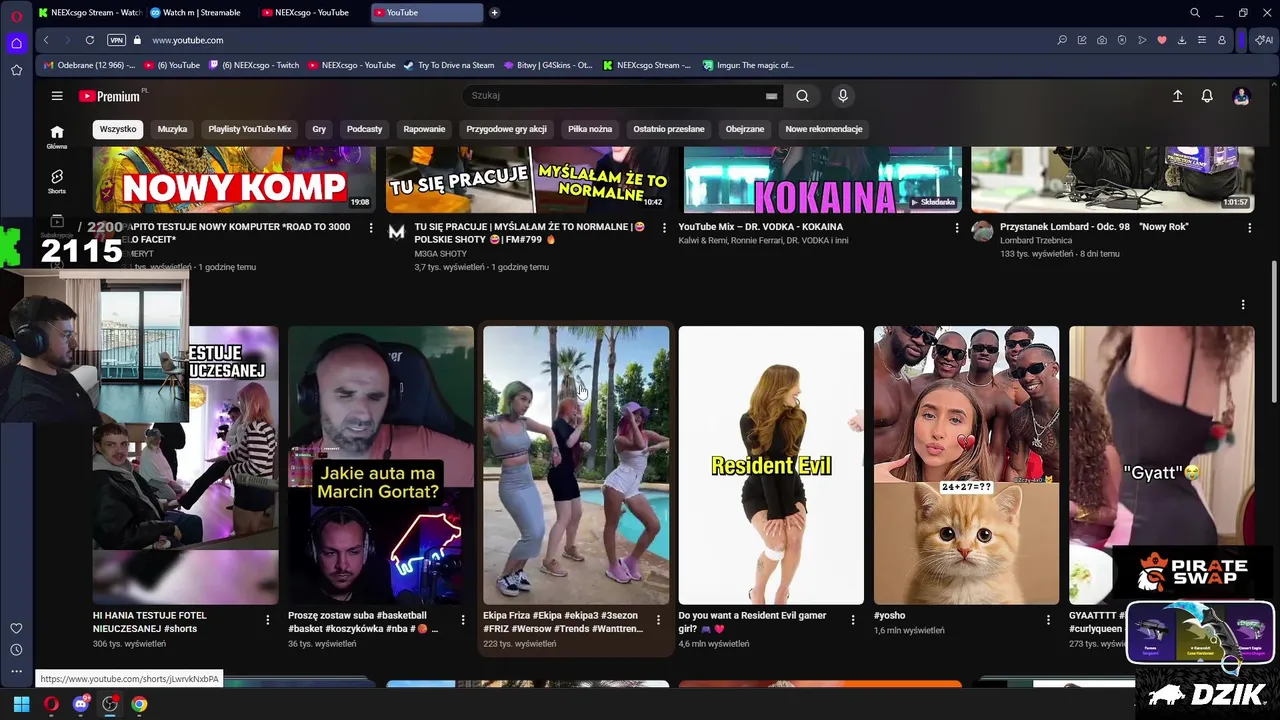Open the YouTube guide hamburger menu
This screenshot has width=1280, height=720.
pos(57,96)
